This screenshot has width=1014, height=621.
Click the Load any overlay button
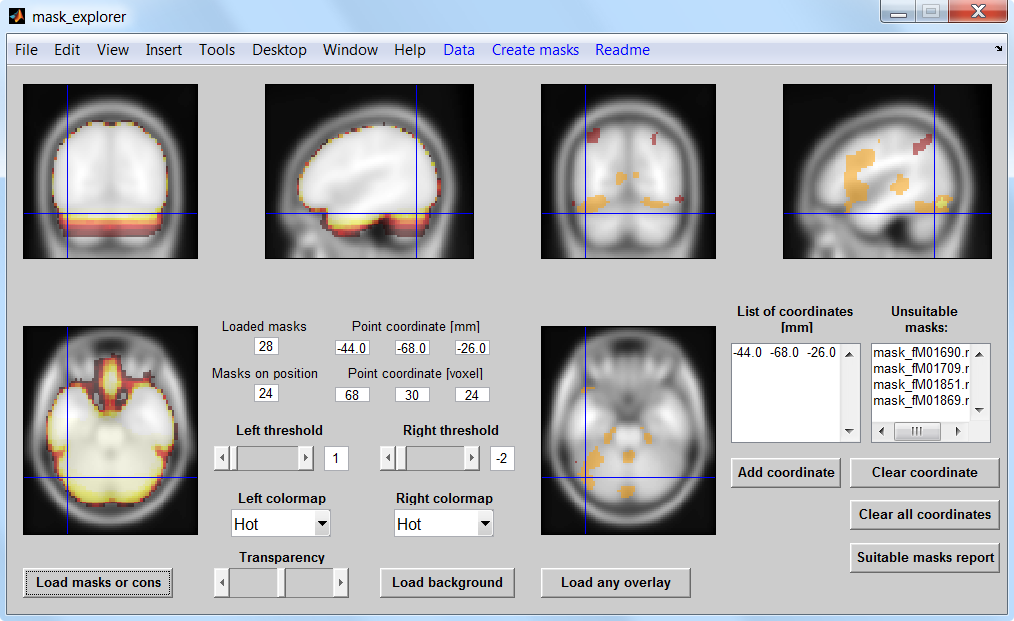615,582
